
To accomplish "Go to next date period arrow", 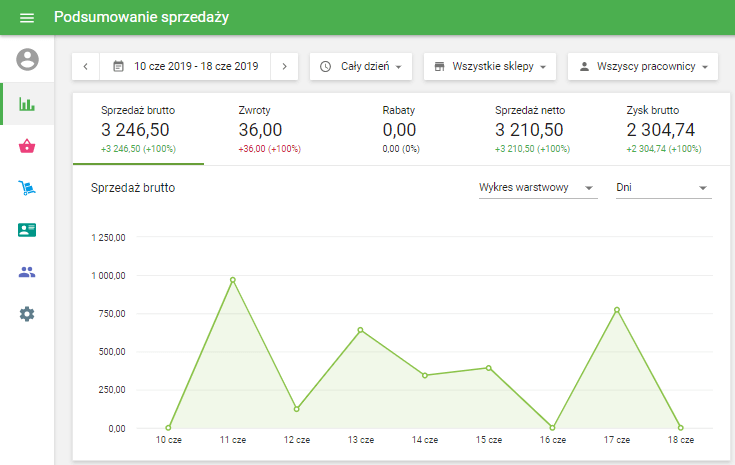I will point(284,66).
